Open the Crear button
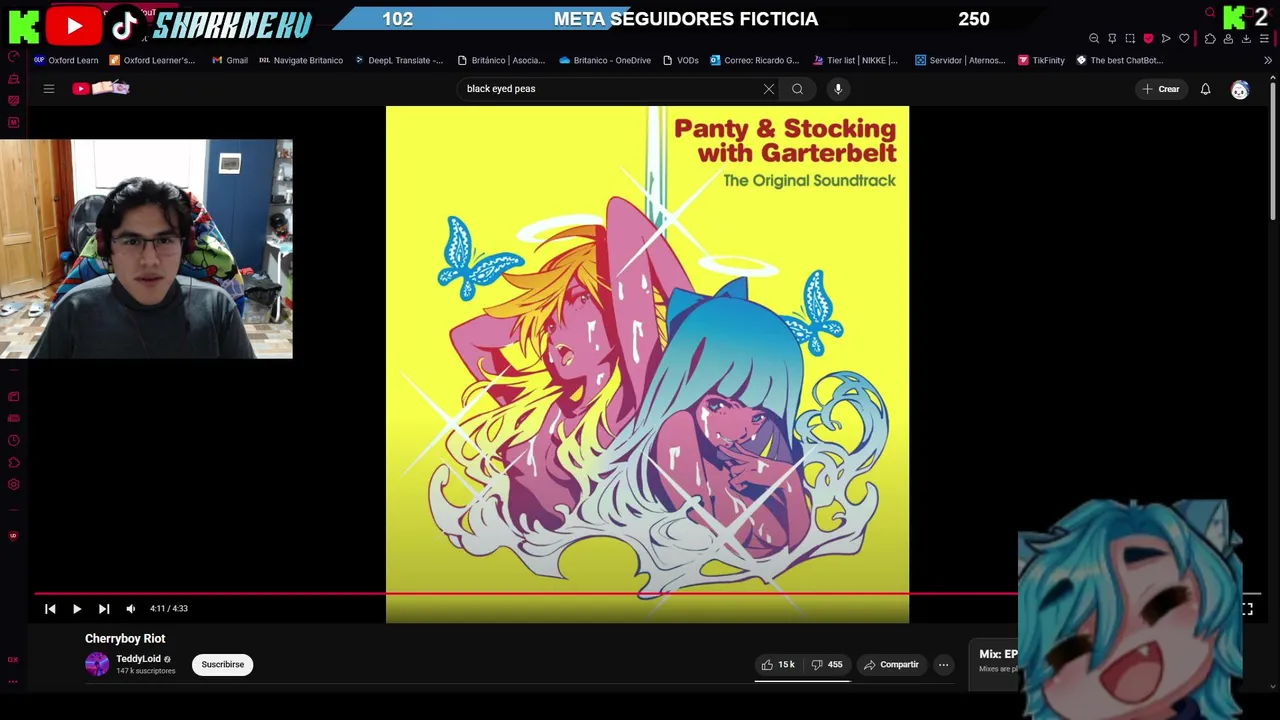 tap(1161, 89)
